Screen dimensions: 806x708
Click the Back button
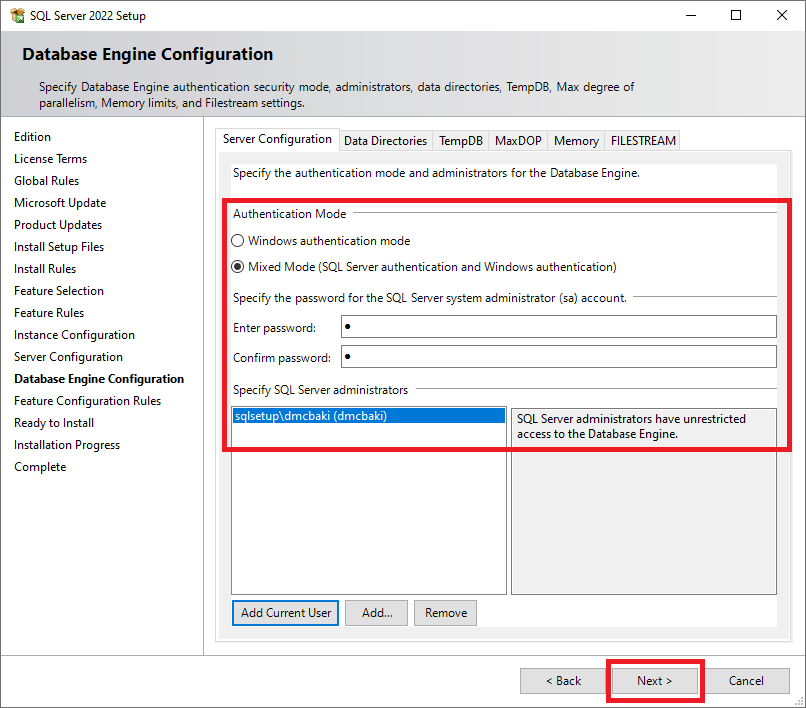point(563,681)
